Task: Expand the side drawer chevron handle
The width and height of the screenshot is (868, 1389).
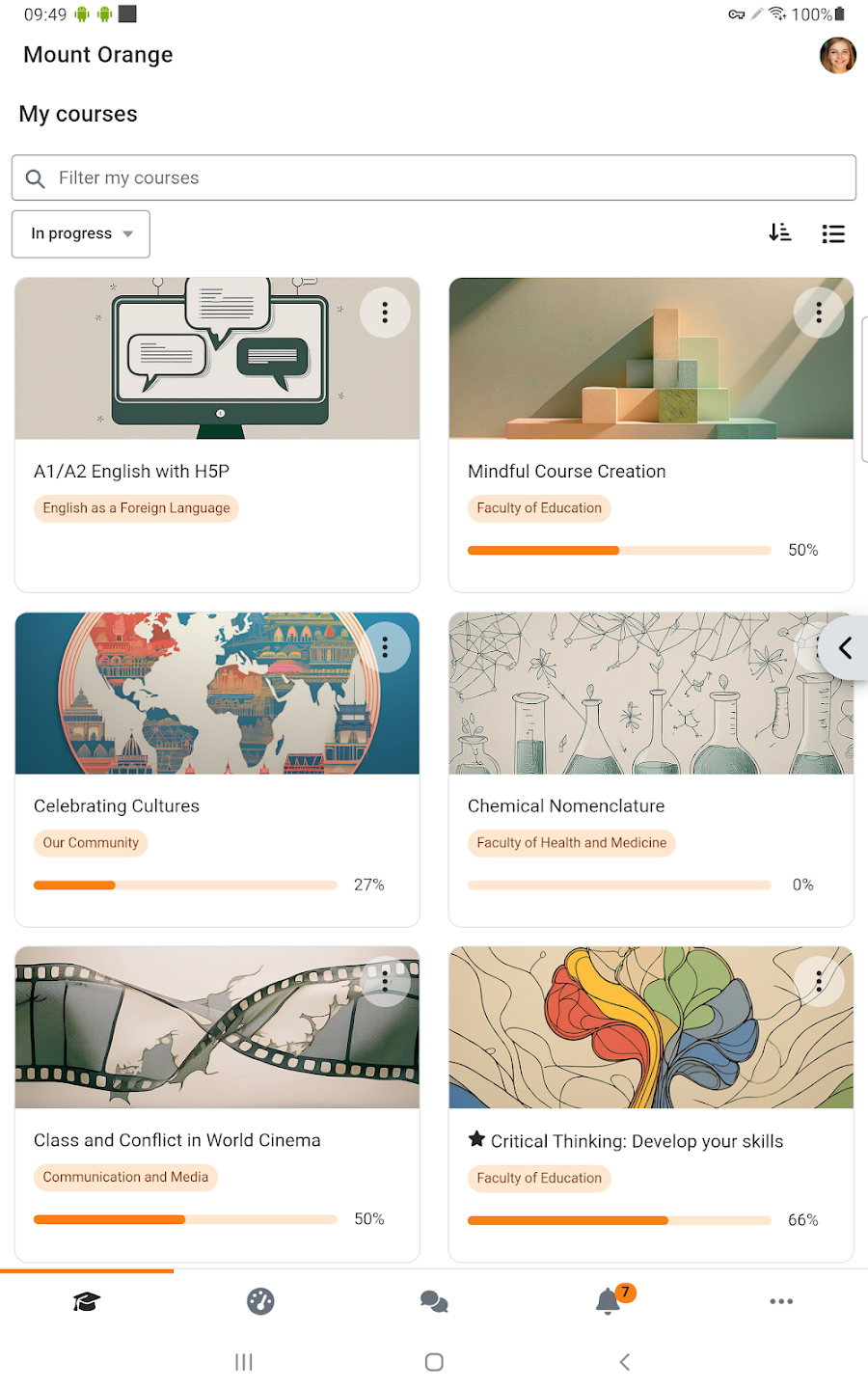Action: click(845, 648)
